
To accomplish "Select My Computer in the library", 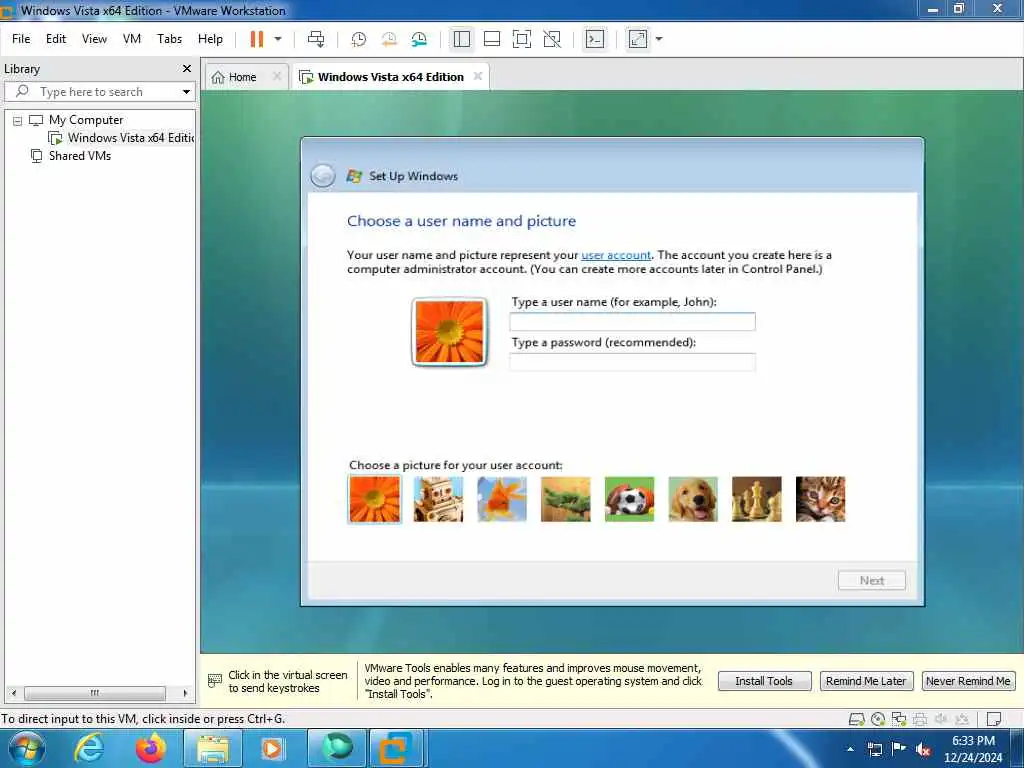I will [86, 120].
